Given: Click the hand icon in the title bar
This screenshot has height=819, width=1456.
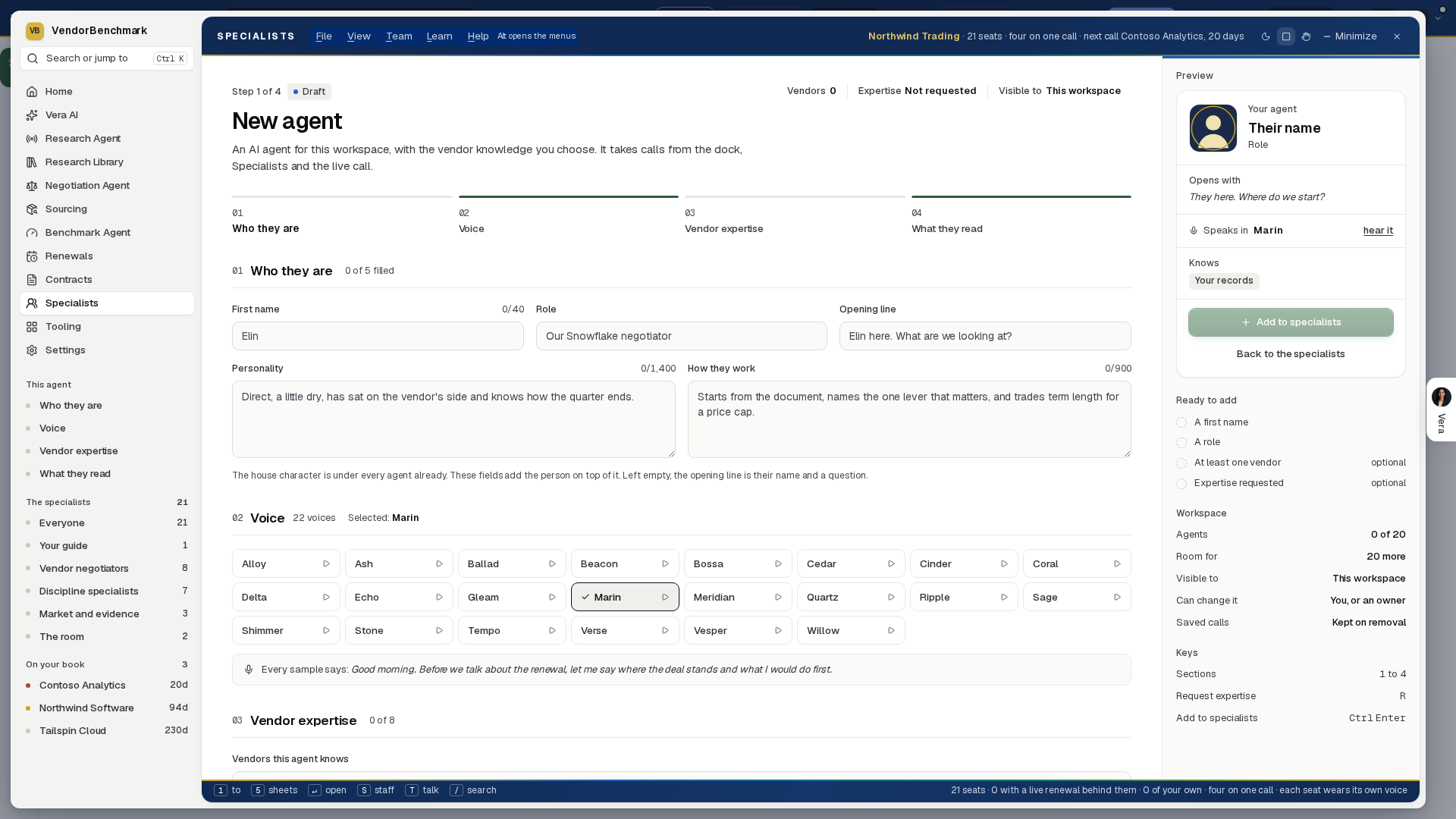Looking at the screenshot, I should pos(1306,36).
